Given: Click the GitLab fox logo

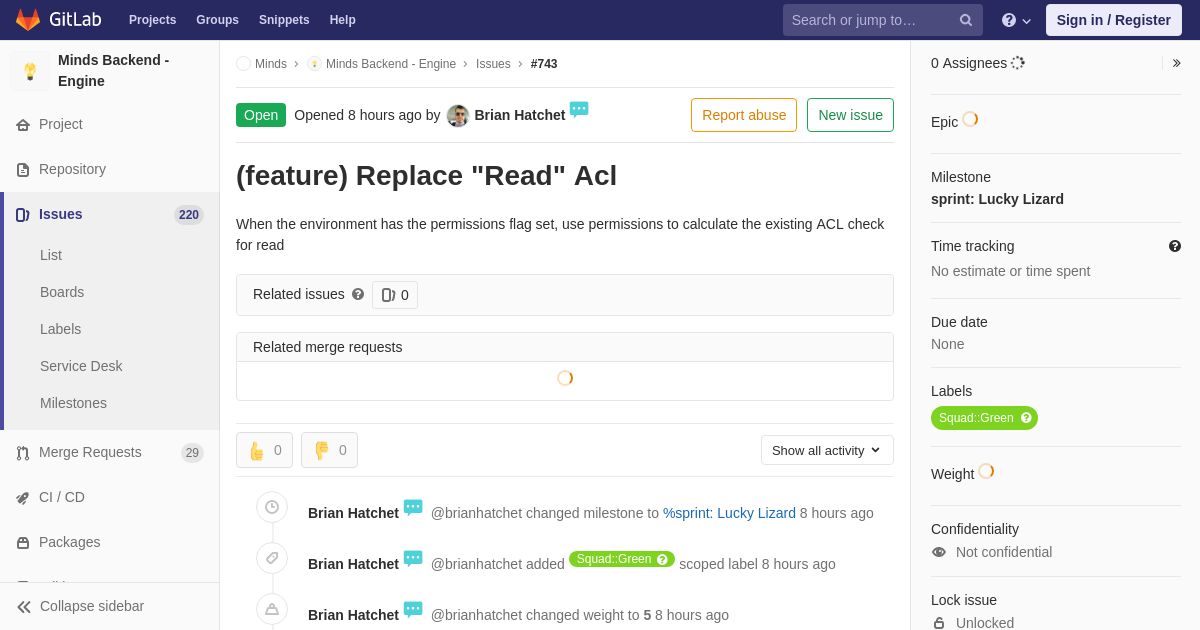Looking at the screenshot, I should pyautogui.click(x=28, y=20).
